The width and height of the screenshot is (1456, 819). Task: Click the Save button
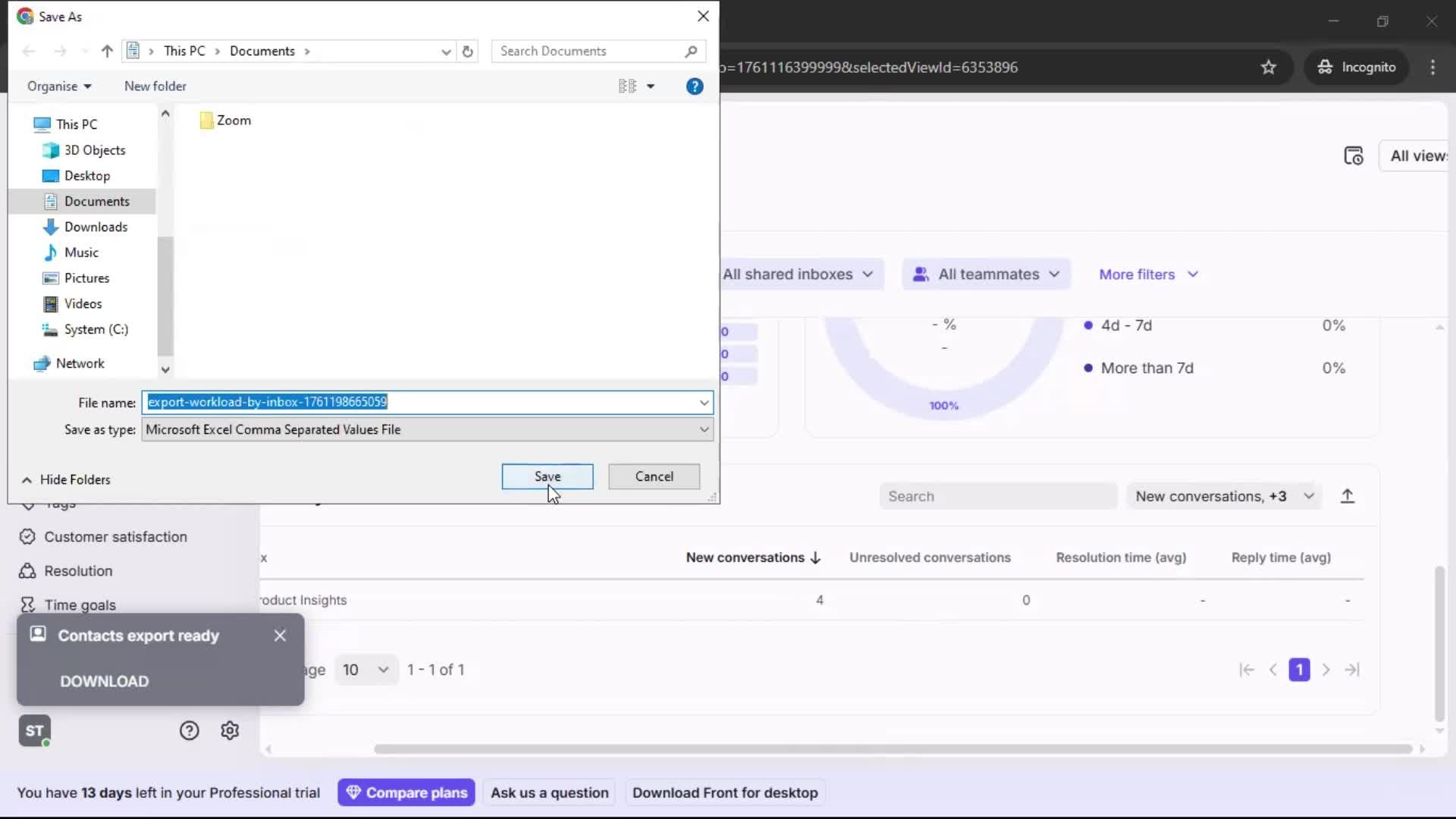pos(548,476)
